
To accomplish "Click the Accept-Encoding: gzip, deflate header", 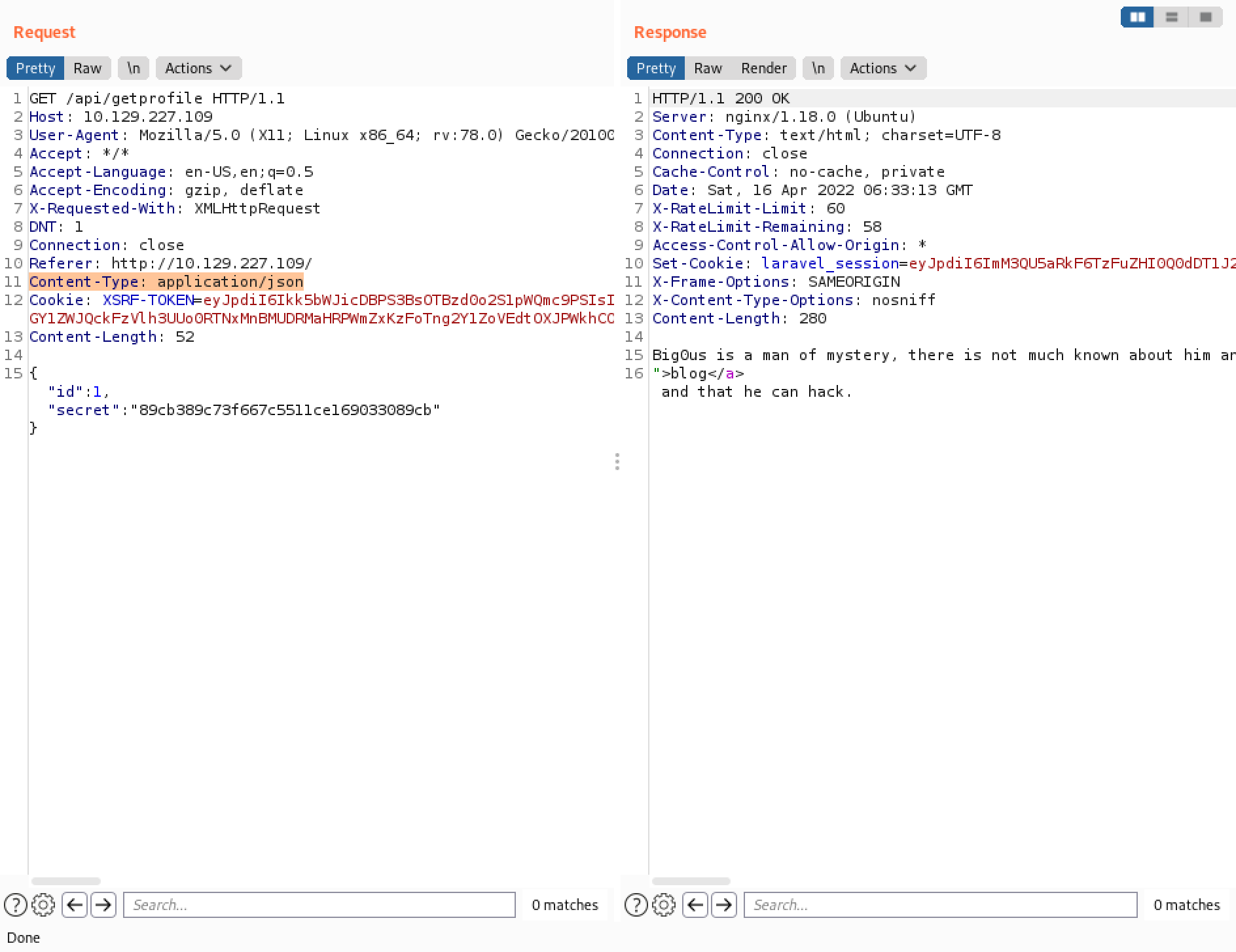I will [x=166, y=190].
